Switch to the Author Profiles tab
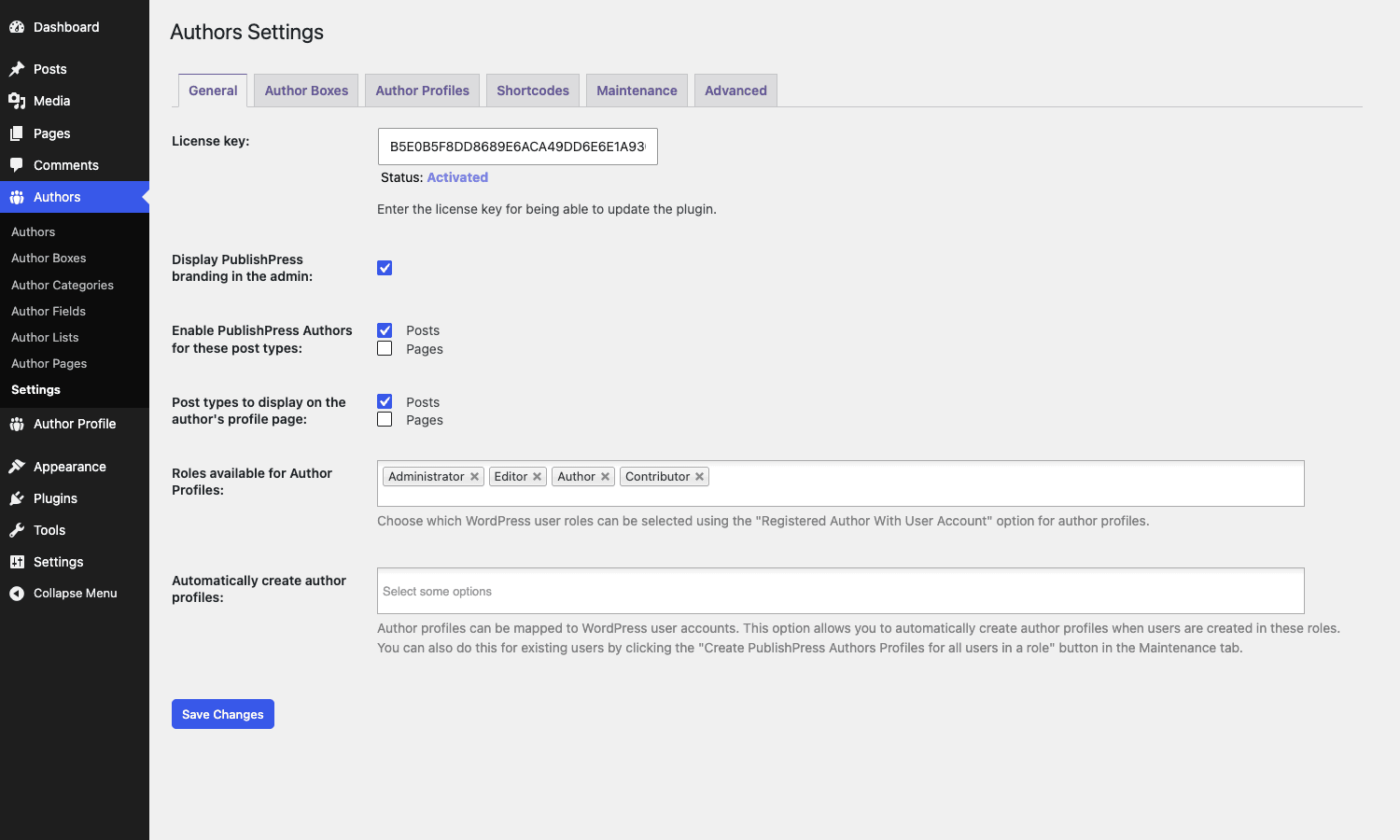 click(x=423, y=91)
